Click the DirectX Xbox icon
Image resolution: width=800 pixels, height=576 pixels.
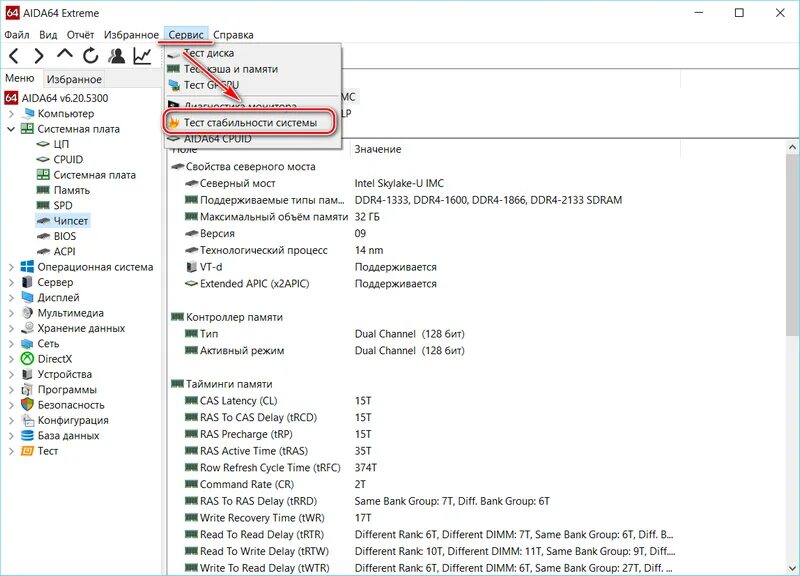click(x=27, y=359)
